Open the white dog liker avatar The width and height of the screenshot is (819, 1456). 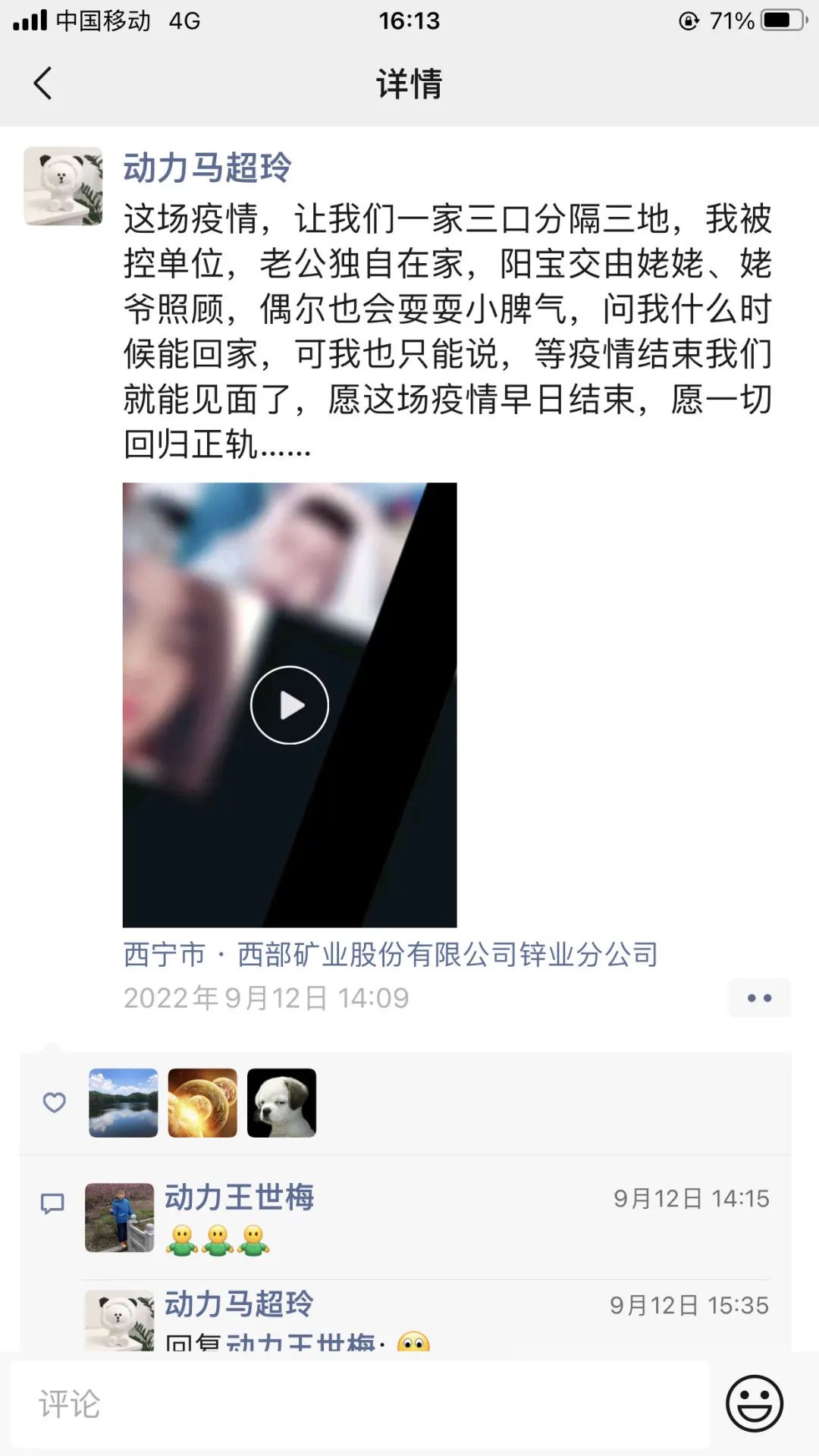tap(281, 1103)
